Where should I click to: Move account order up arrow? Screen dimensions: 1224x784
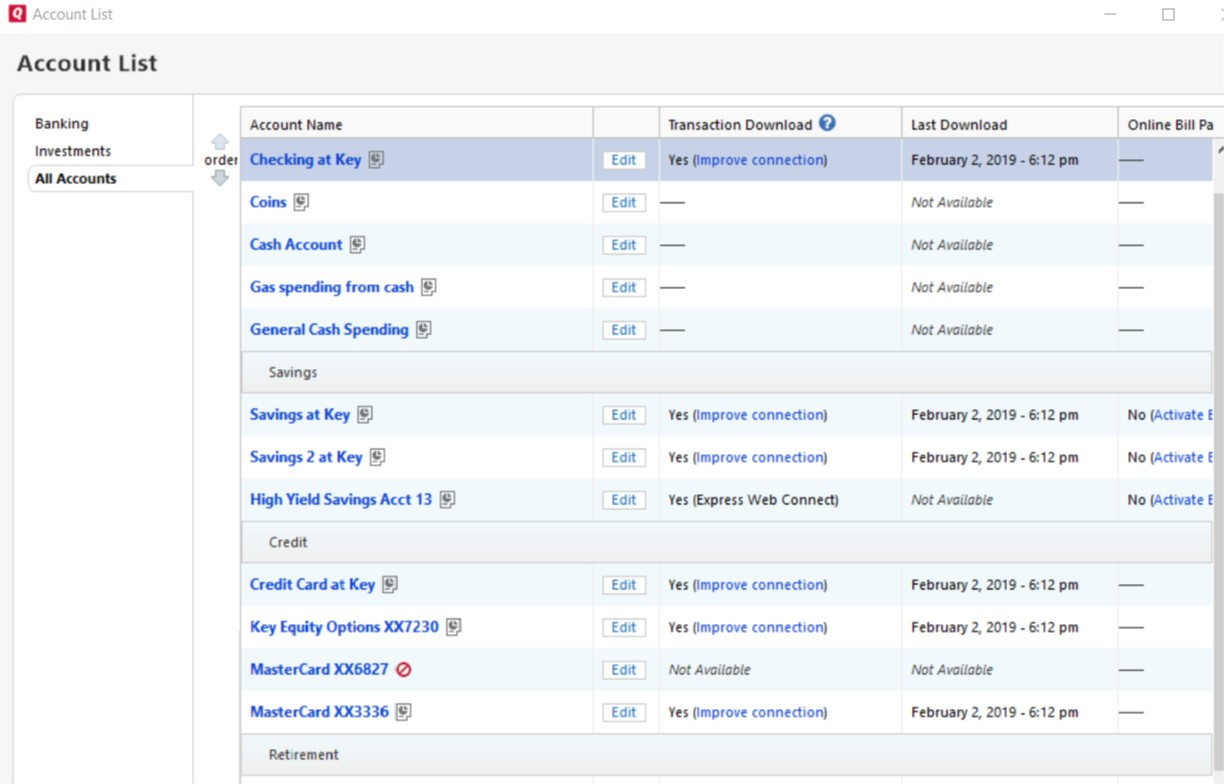(220, 142)
